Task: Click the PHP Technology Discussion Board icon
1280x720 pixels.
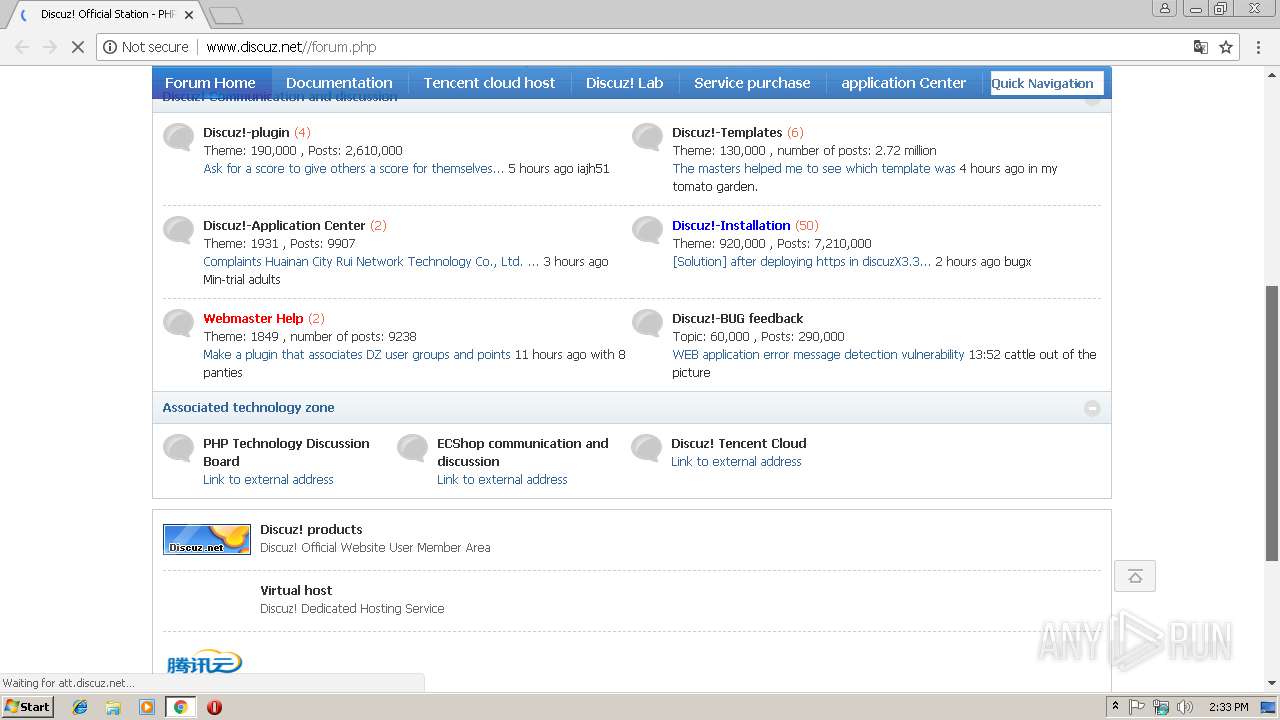Action: pos(178,448)
